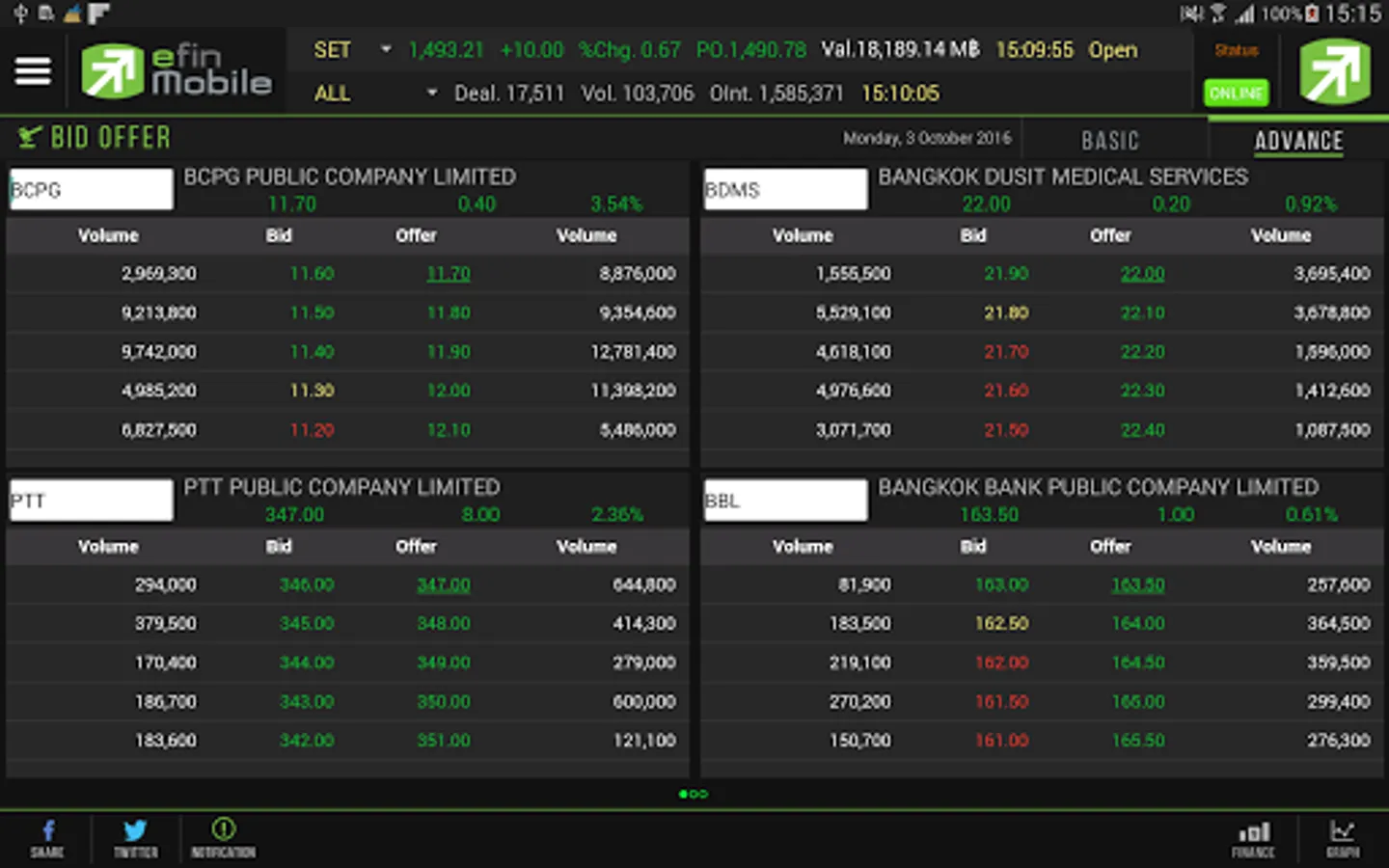Tap the PTT change percentage 2.36%
1389x868 pixels.
pyautogui.click(x=616, y=515)
